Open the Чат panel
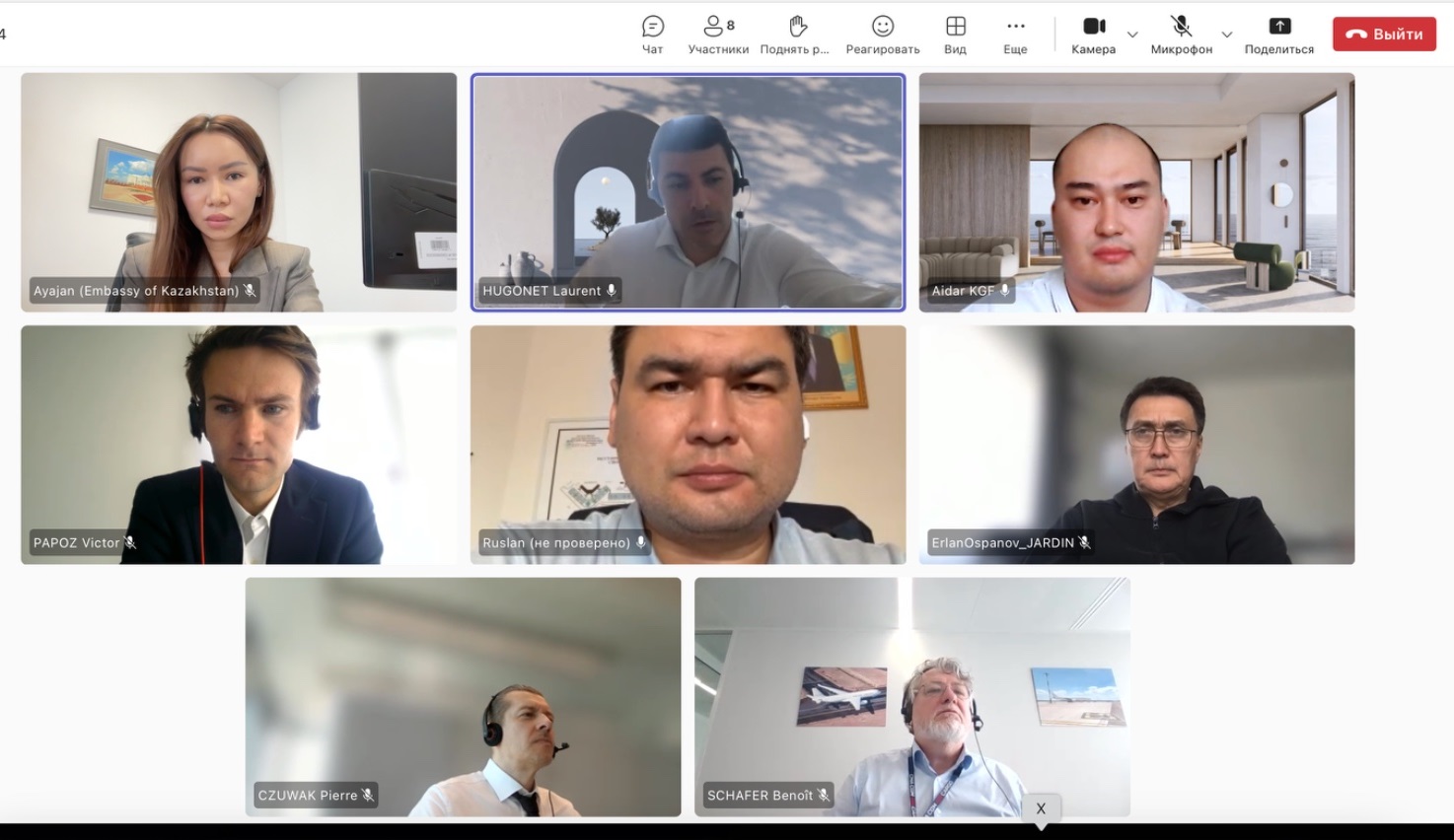This screenshot has width=1454, height=840. pyautogui.click(x=652, y=35)
